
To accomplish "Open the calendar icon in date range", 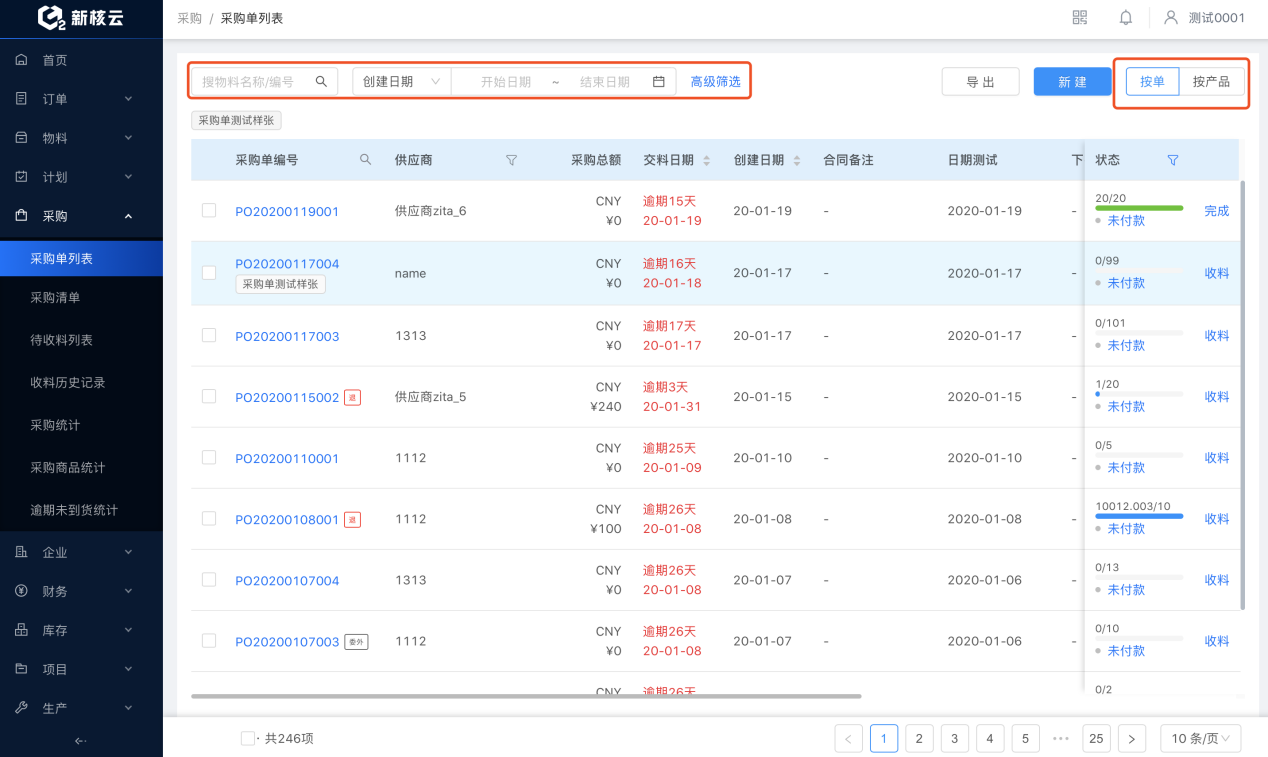I will click(x=659, y=82).
